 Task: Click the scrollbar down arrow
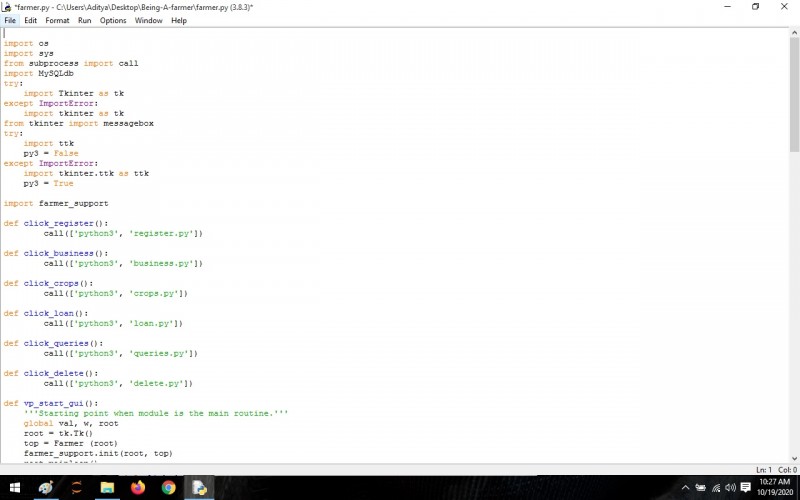(x=794, y=458)
